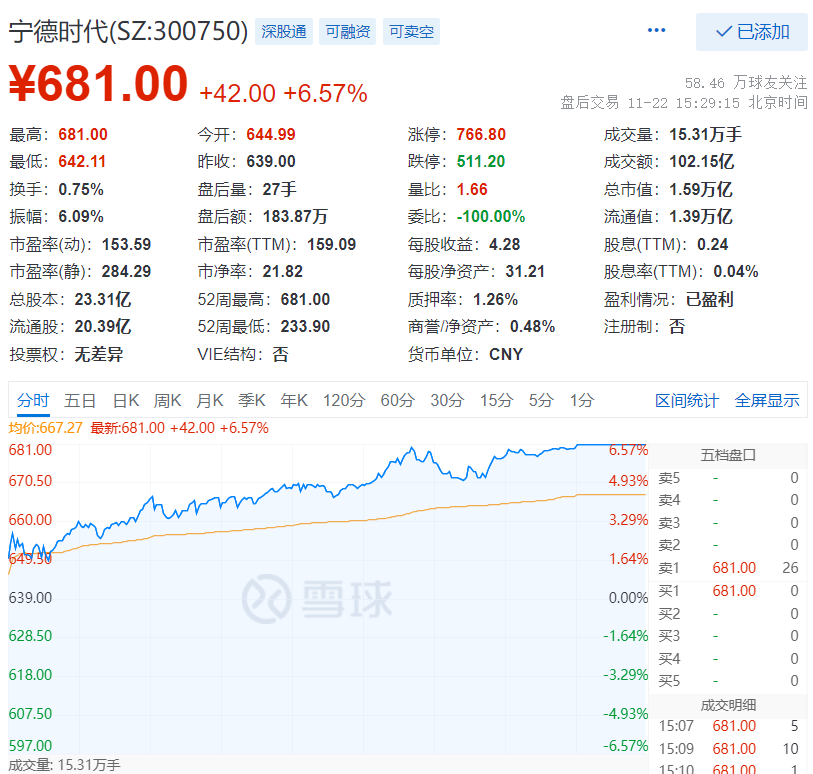
Task: Click the 每股收益 value 4.28
Action: (x=504, y=244)
